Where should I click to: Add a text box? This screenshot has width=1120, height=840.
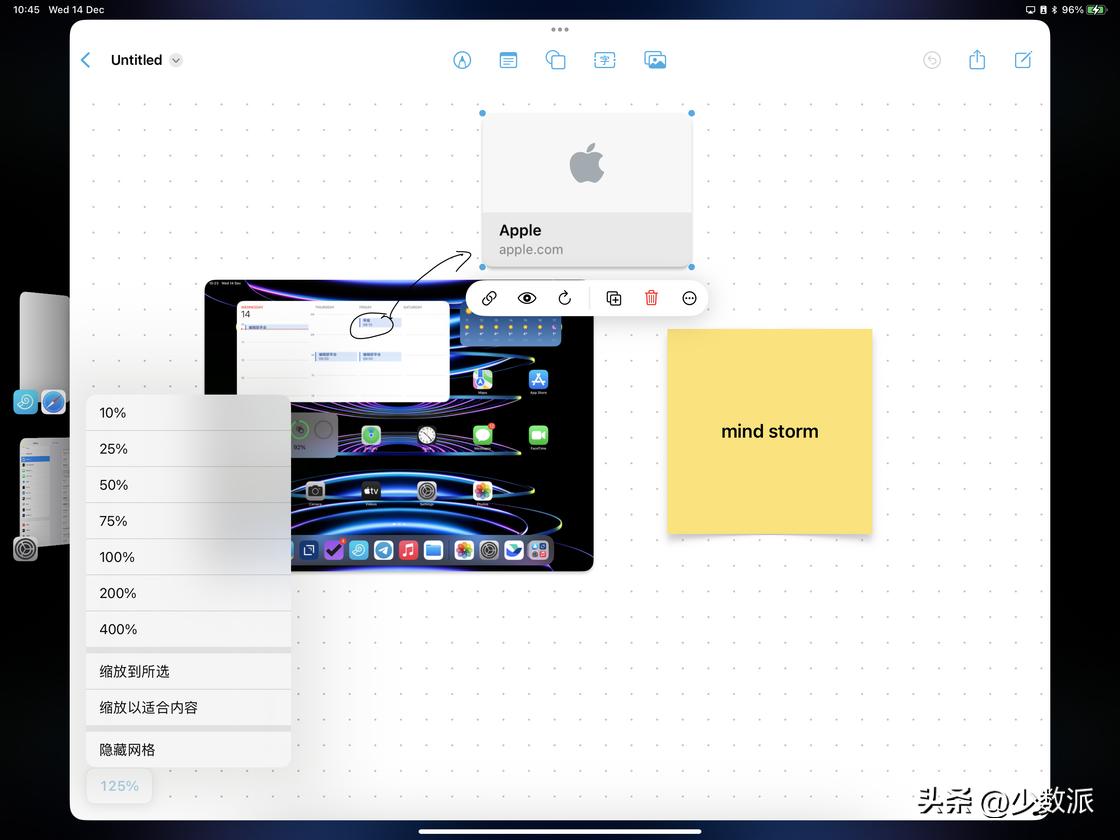pyautogui.click(x=605, y=60)
